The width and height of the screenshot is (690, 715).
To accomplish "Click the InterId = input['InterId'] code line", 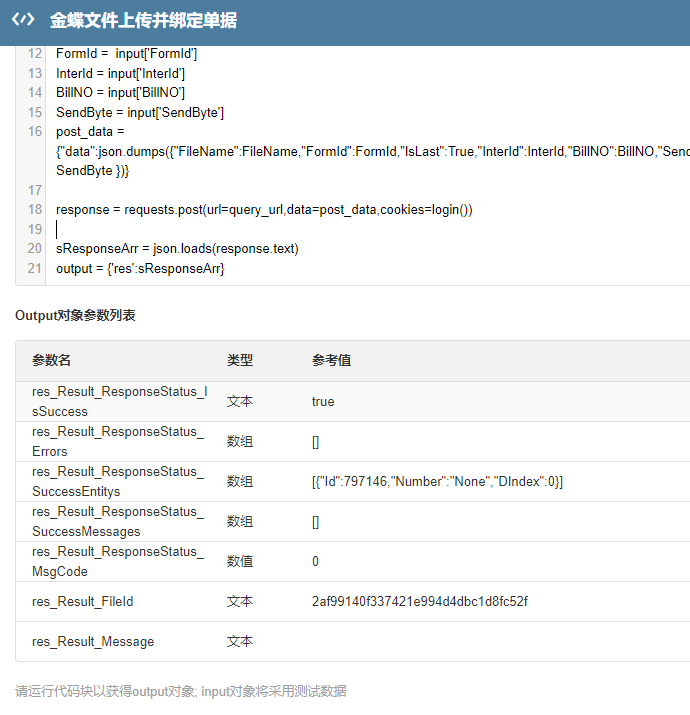I will (120, 74).
